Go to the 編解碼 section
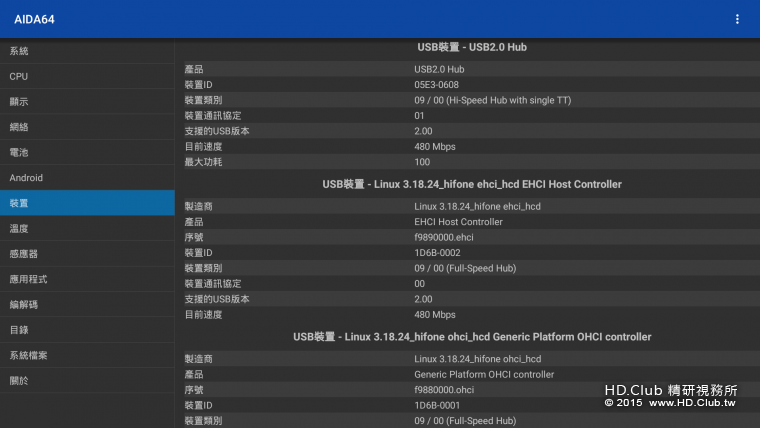Screen dimensions: 760x428 87,304
